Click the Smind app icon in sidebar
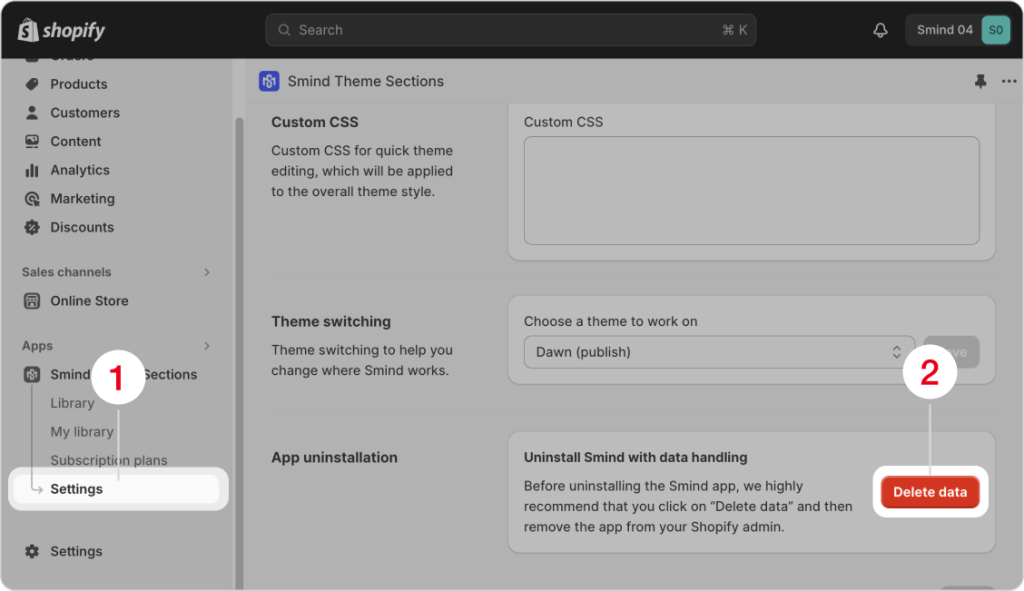The width and height of the screenshot is (1024, 591). click(31, 375)
